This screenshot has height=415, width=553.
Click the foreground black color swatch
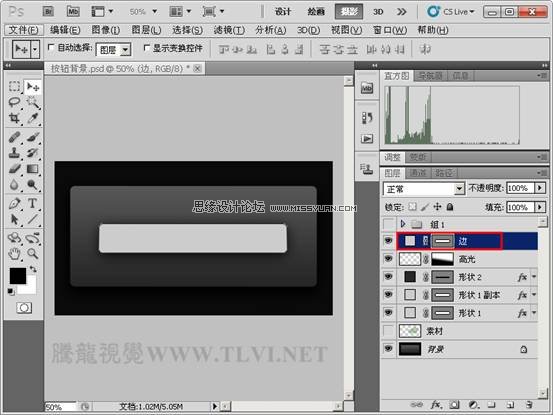click(x=17, y=275)
